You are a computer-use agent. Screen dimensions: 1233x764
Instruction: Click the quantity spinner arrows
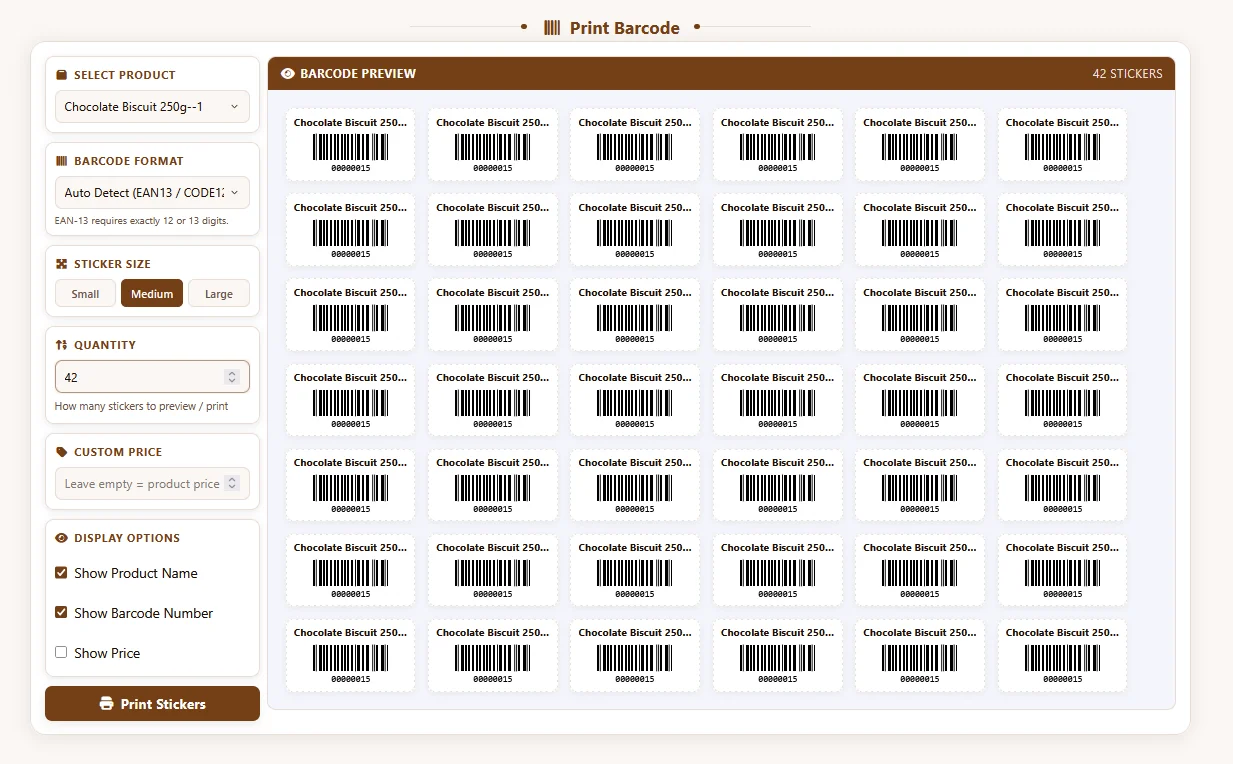pyautogui.click(x=232, y=377)
